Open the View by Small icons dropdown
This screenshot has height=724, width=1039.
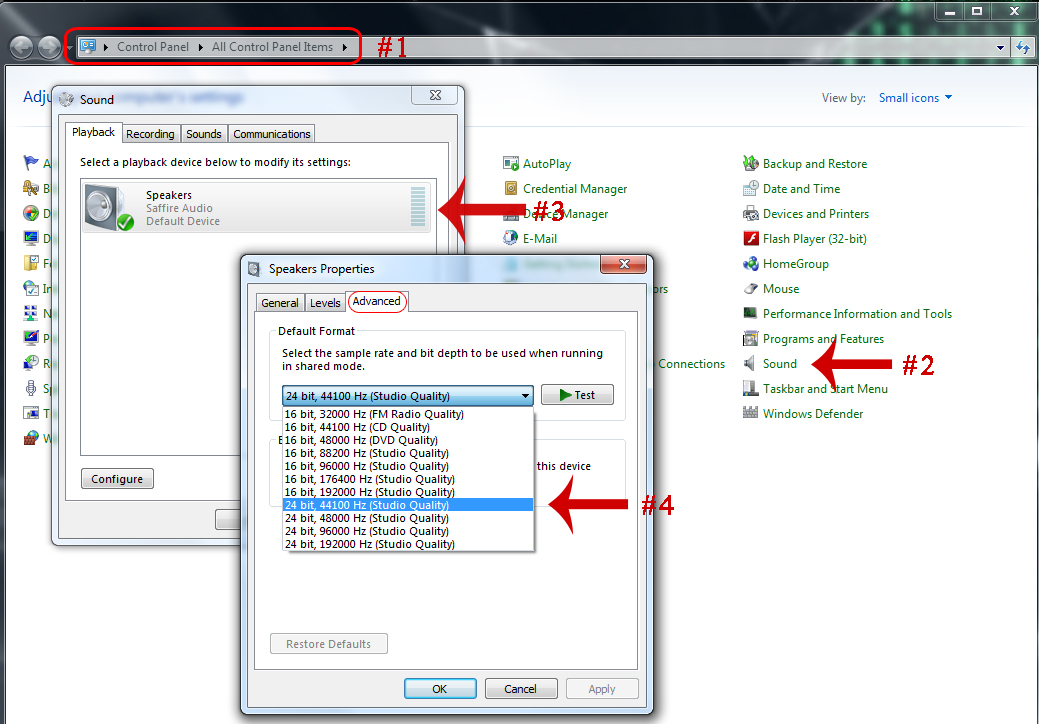click(915, 97)
